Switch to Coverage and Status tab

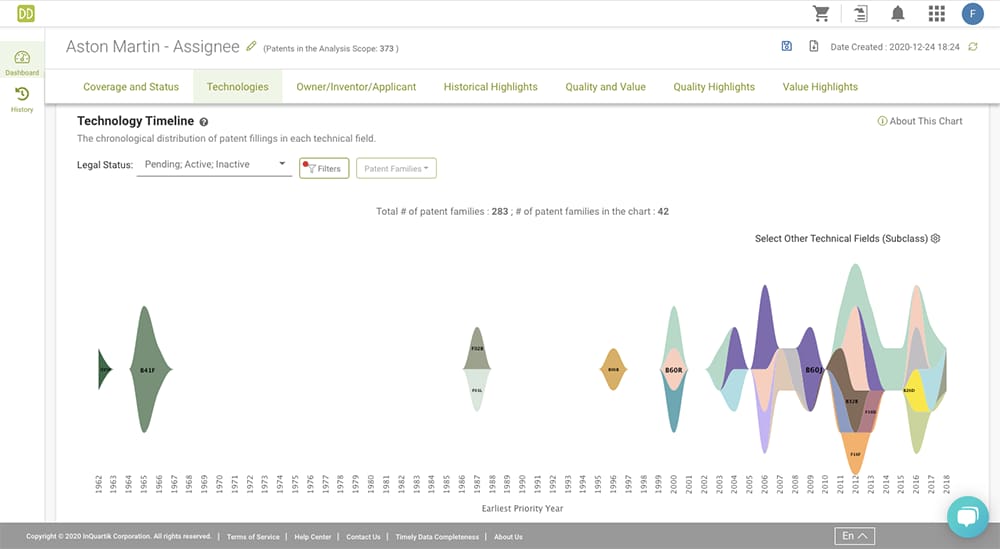click(131, 87)
